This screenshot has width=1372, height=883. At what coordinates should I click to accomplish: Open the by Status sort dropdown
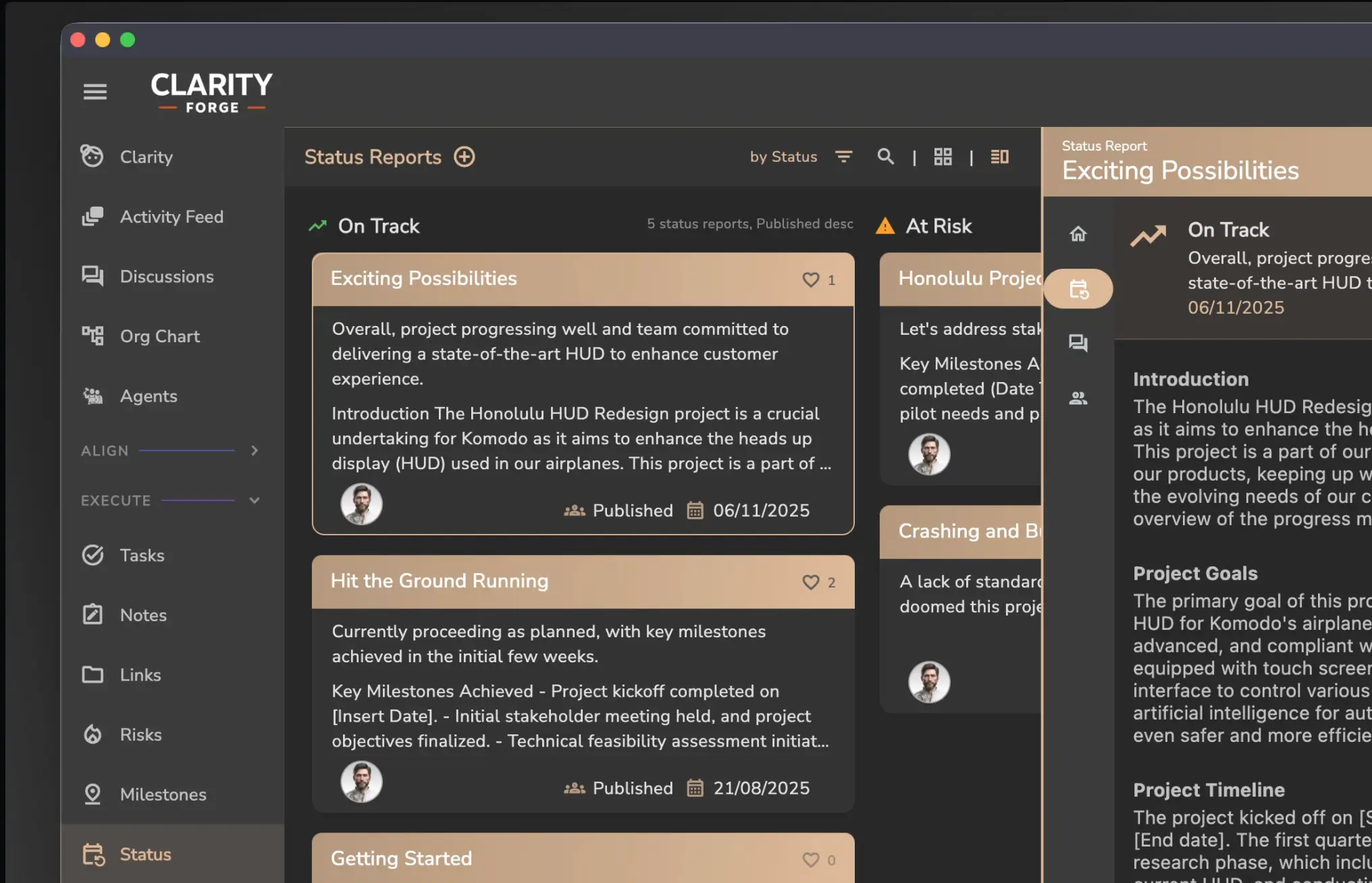click(783, 157)
